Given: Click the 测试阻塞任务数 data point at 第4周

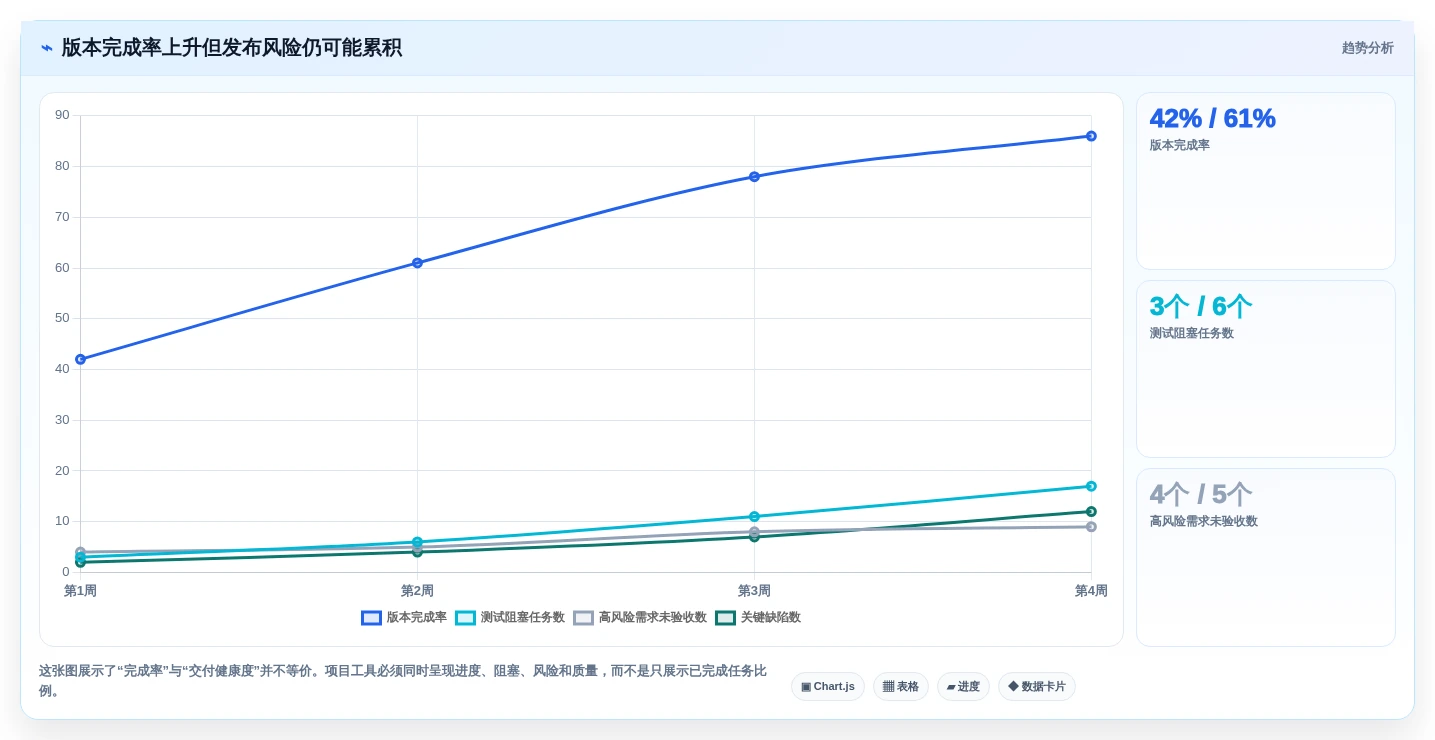Looking at the screenshot, I should (1091, 486).
